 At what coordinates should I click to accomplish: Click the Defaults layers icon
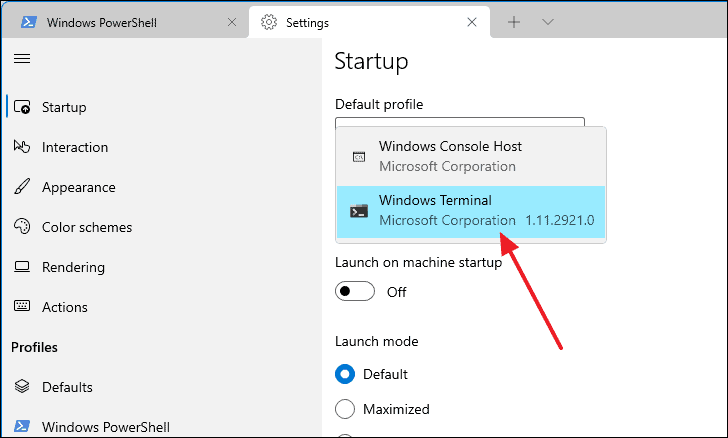pyautogui.click(x=21, y=387)
